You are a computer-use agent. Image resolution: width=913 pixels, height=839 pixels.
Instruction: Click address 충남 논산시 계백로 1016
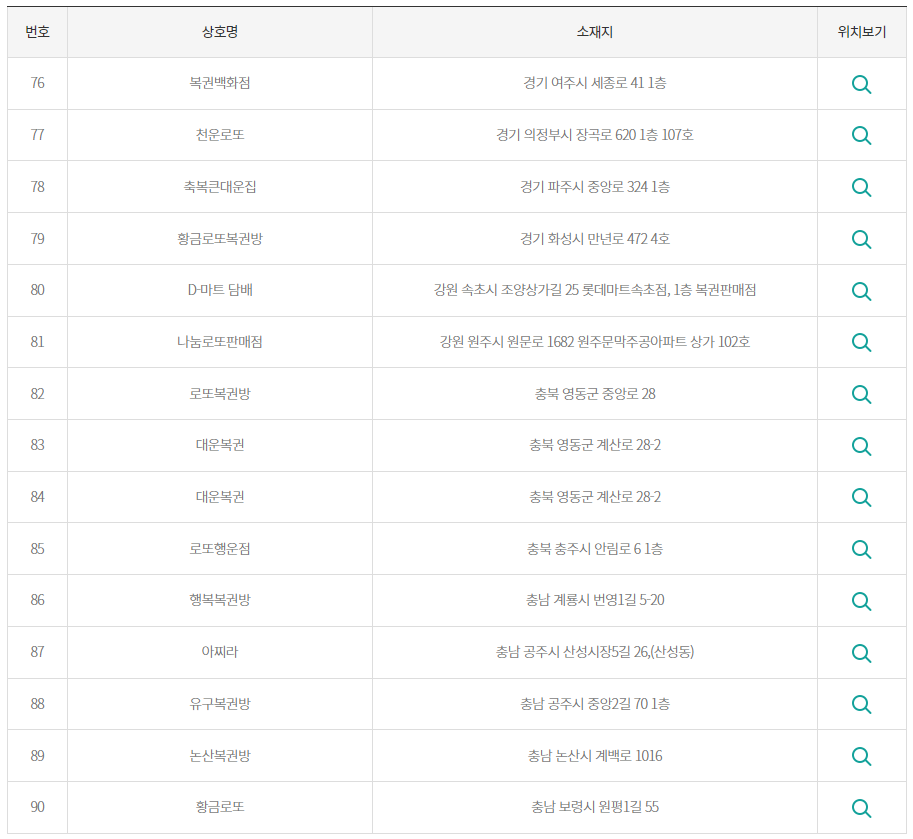click(x=594, y=755)
